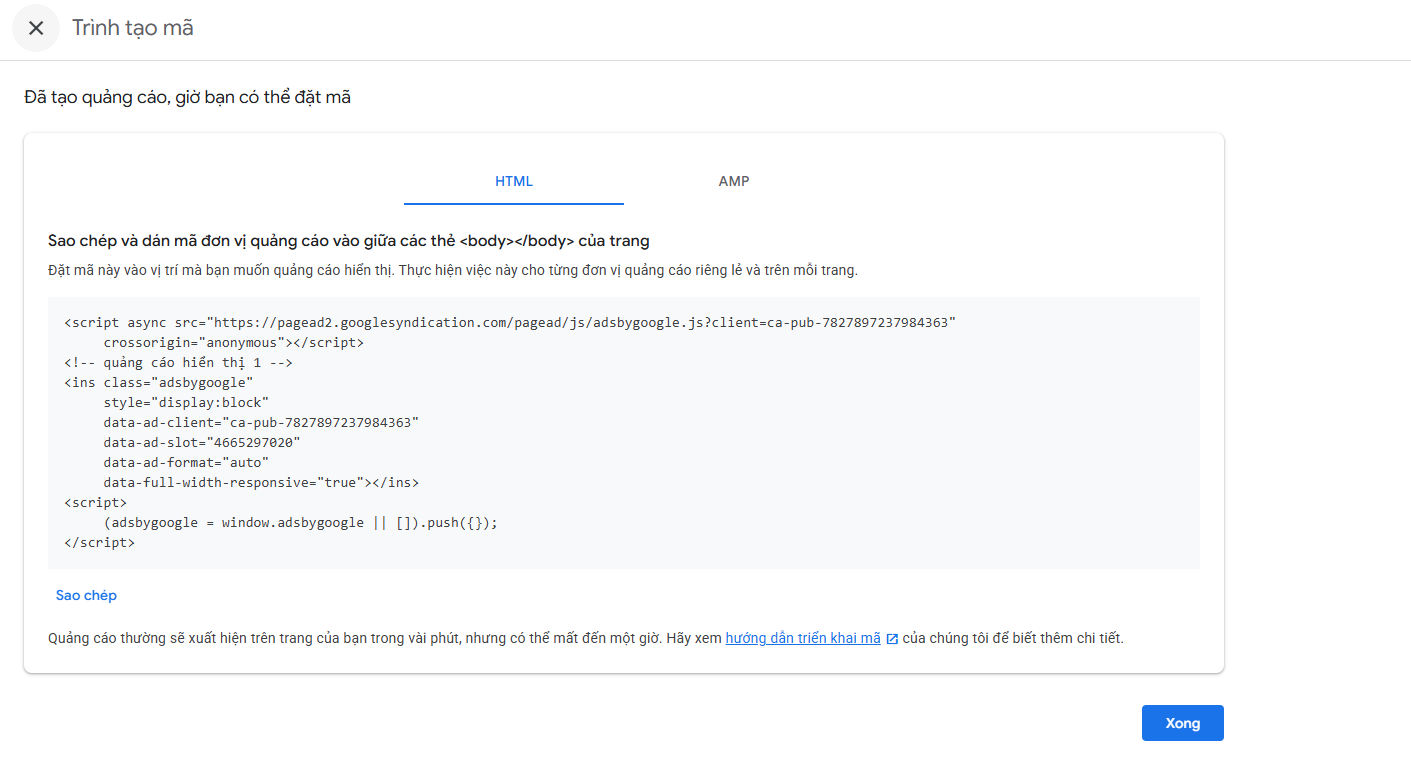
Task: Click the quảng cáo hiển thị 1 comment
Action: tap(178, 362)
